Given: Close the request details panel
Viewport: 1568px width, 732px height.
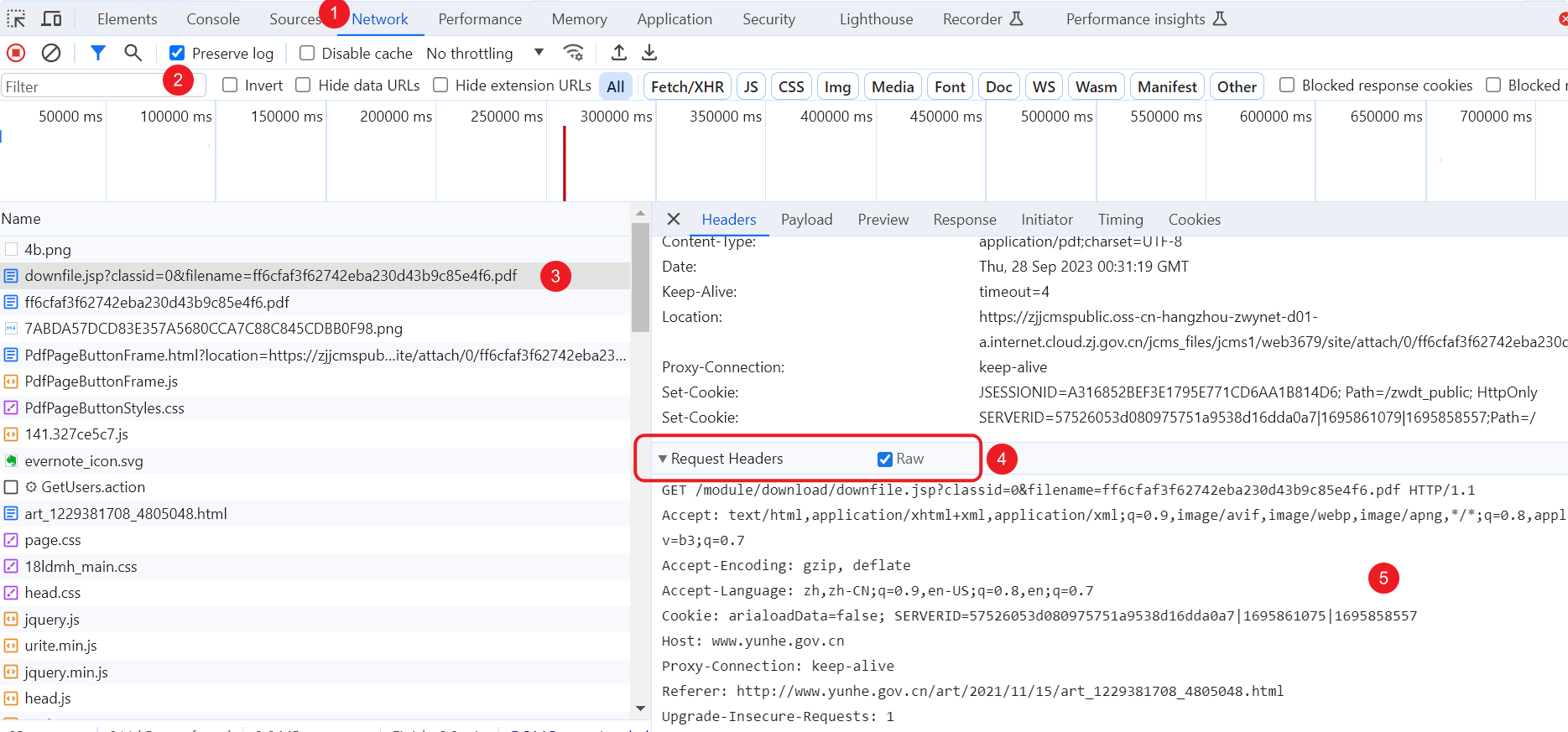Looking at the screenshot, I should pos(674,219).
